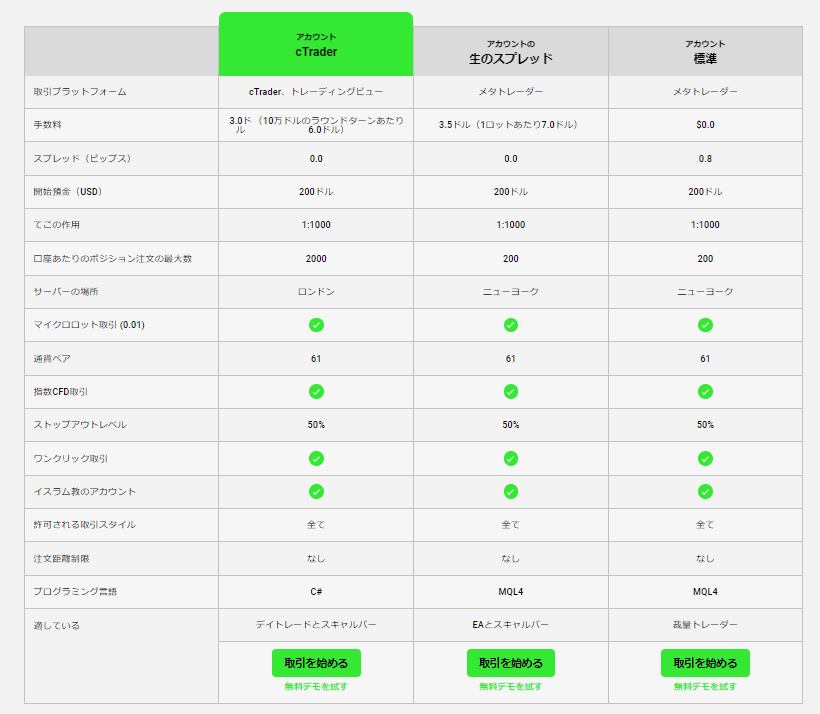Click the 取引プラットフォーム row label

coord(80,92)
